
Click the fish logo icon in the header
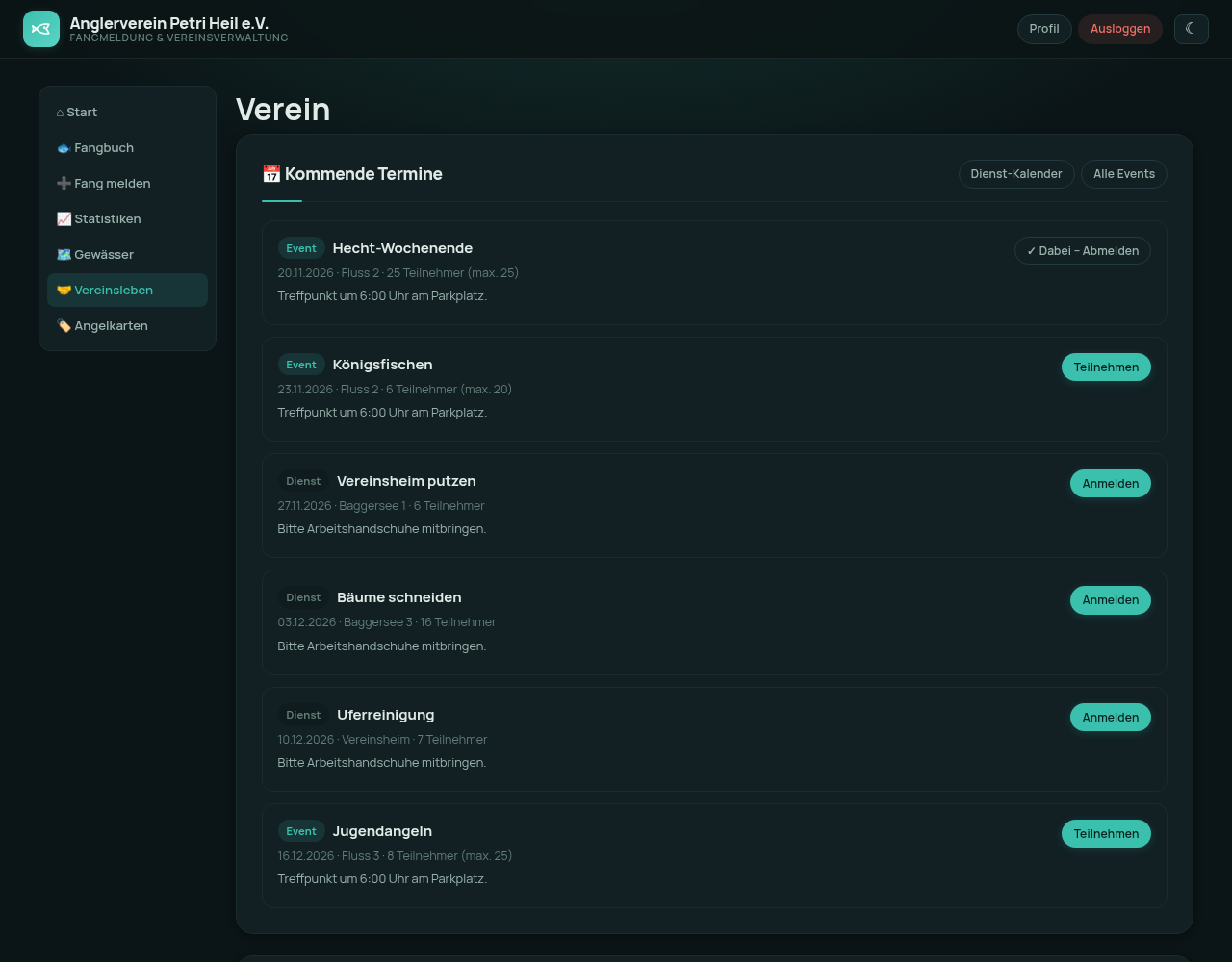[x=41, y=29]
